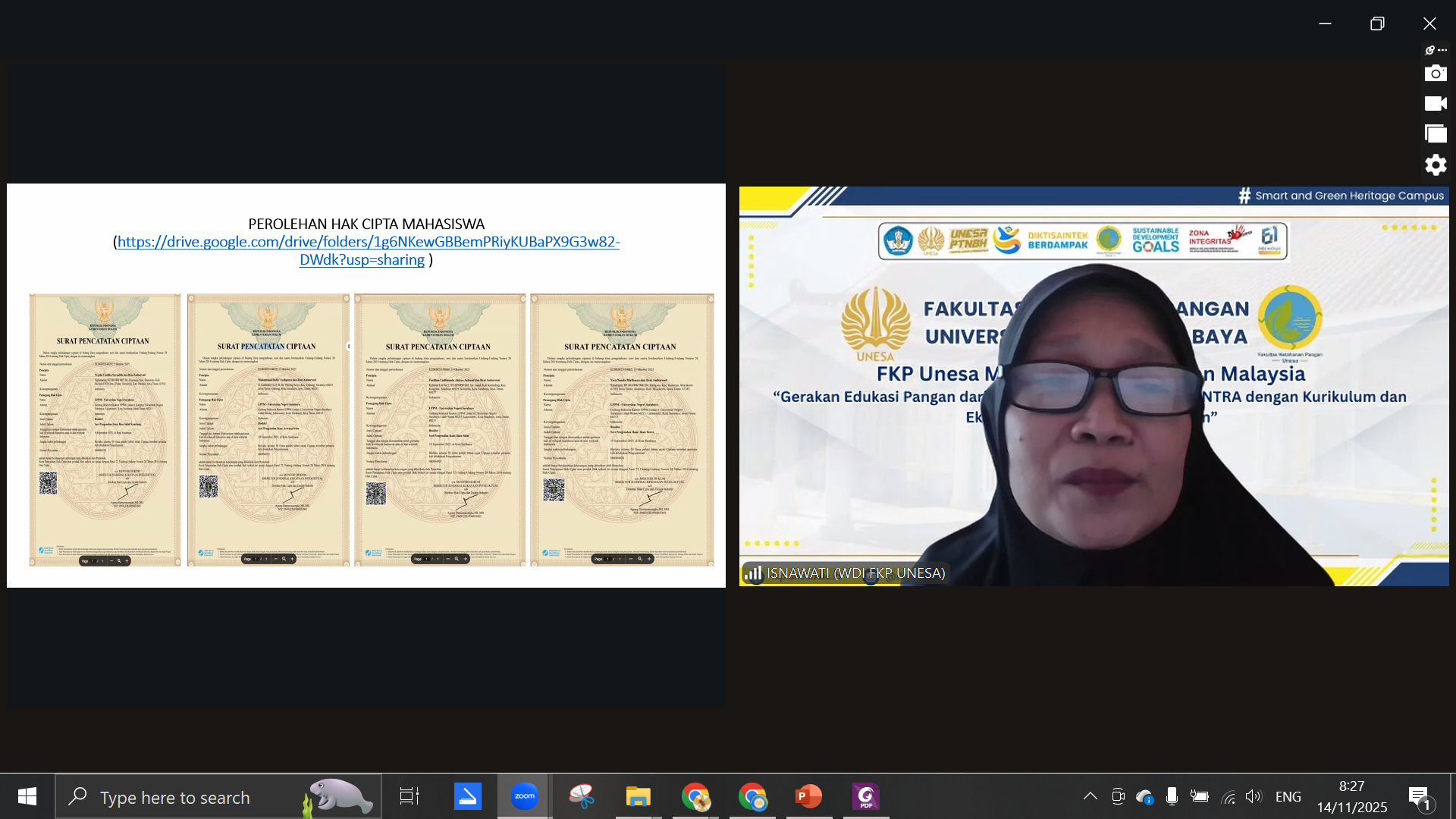Image resolution: width=1456 pixels, height=819 pixels.
Task: Open the ENG language selector
Action: pos(1288,796)
